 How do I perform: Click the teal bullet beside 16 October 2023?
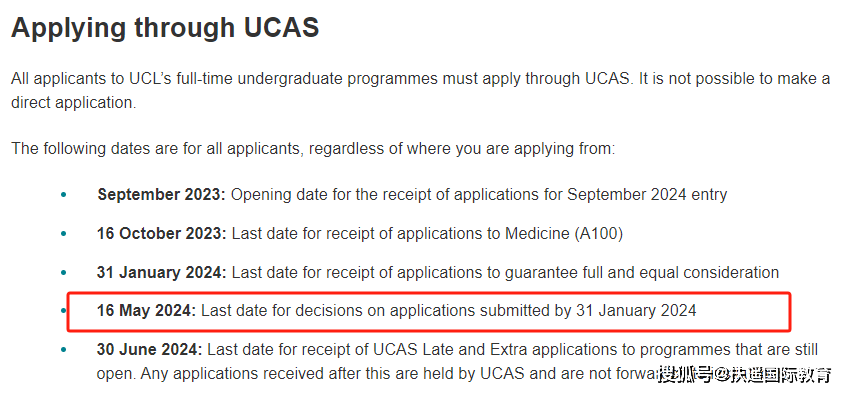(64, 234)
